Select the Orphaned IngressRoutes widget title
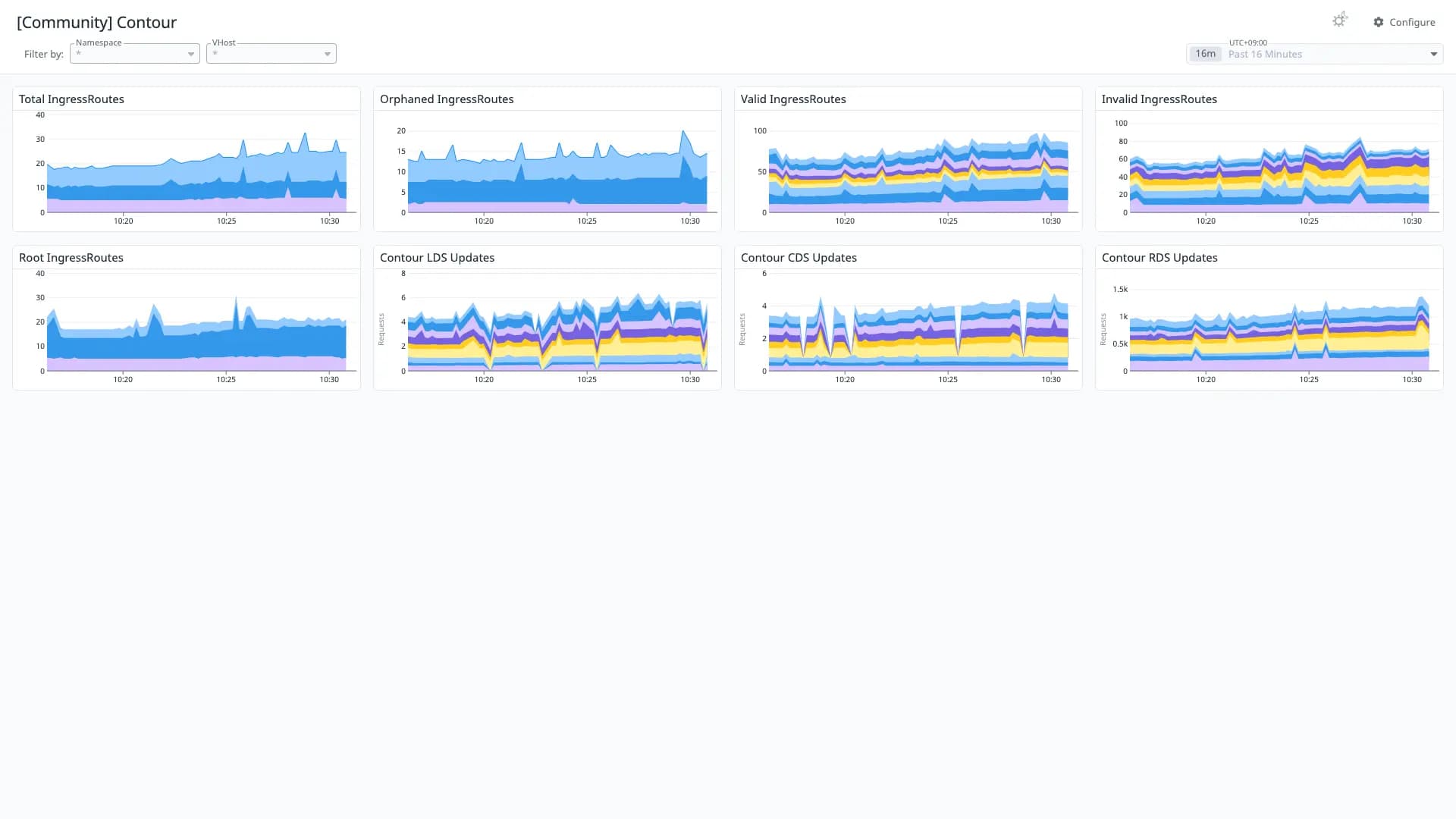Viewport: 1456px width, 819px height. [x=447, y=99]
